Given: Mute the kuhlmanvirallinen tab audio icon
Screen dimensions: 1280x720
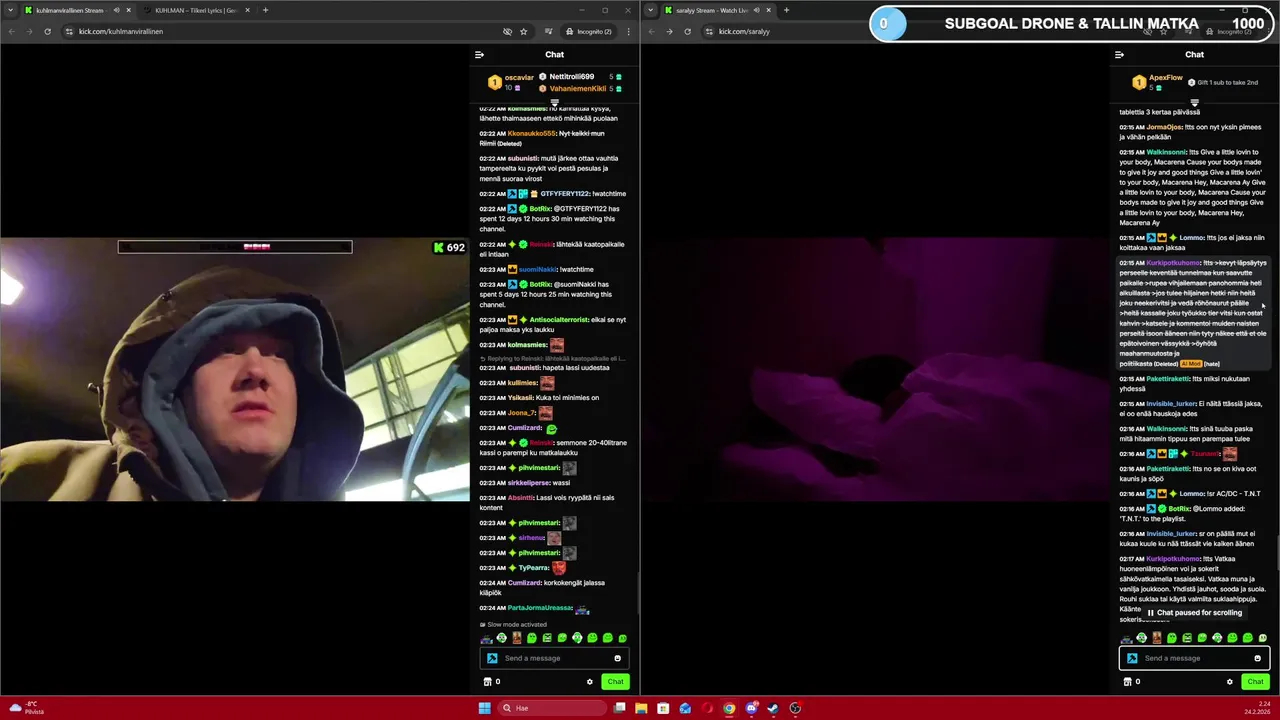Looking at the screenshot, I should point(116,10).
